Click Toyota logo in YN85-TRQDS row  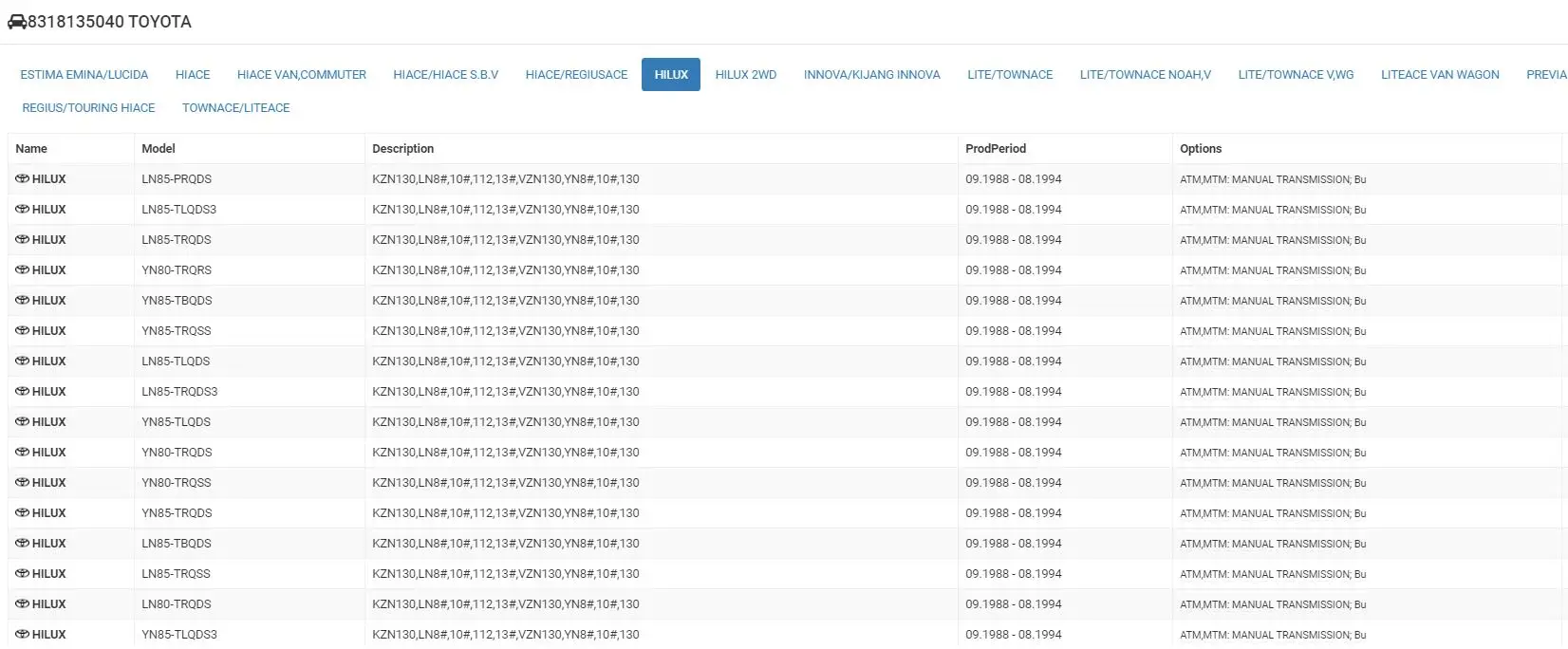tap(22, 512)
